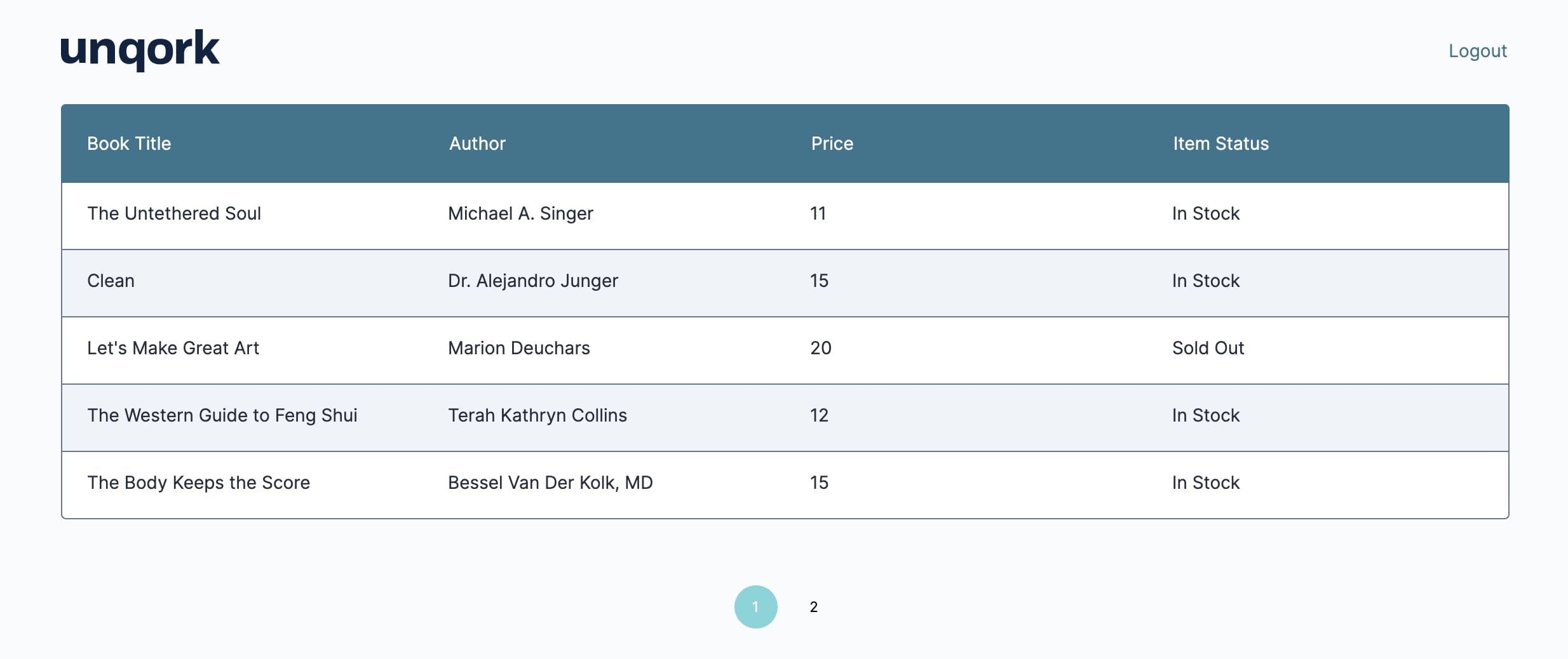Click the Item Status column header
Image resolution: width=1568 pixels, height=659 pixels.
coord(1220,143)
